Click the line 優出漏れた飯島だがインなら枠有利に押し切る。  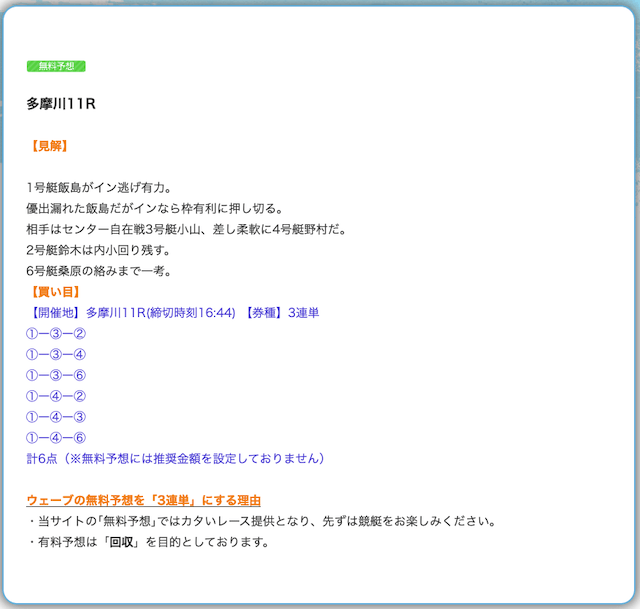(x=155, y=209)
